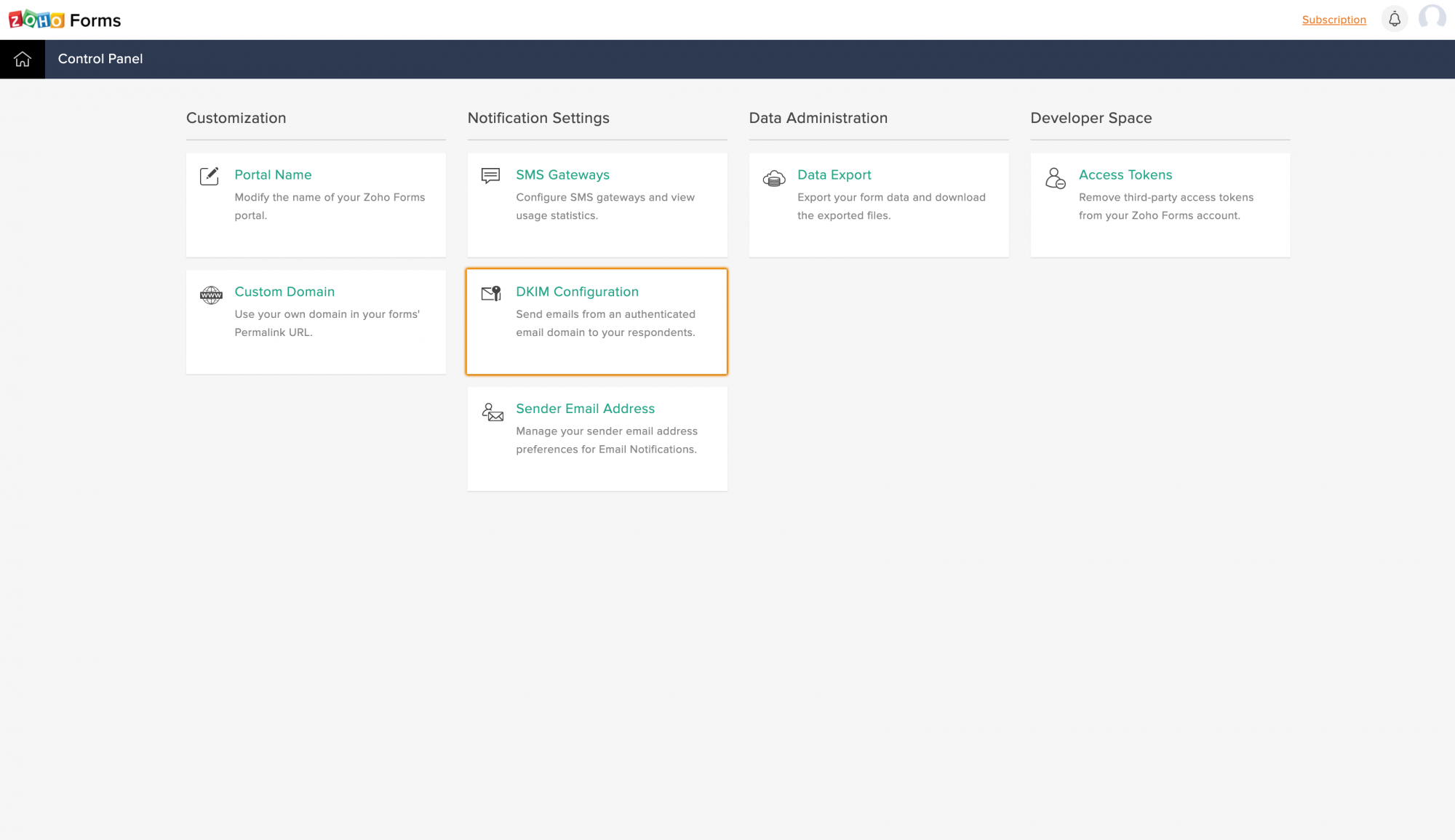Open Data Export page

[x=834, y=175]
